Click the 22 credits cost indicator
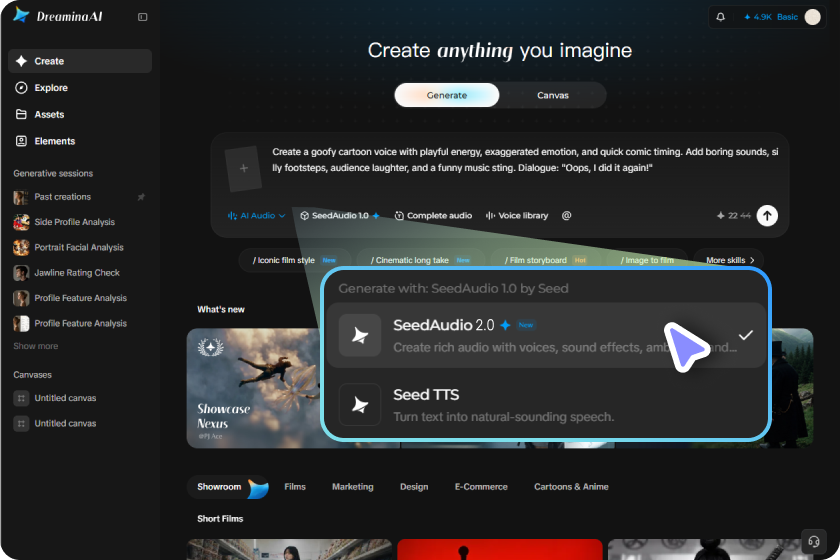Viewport: 840px width, 560px height. click(x=733, y=216)
